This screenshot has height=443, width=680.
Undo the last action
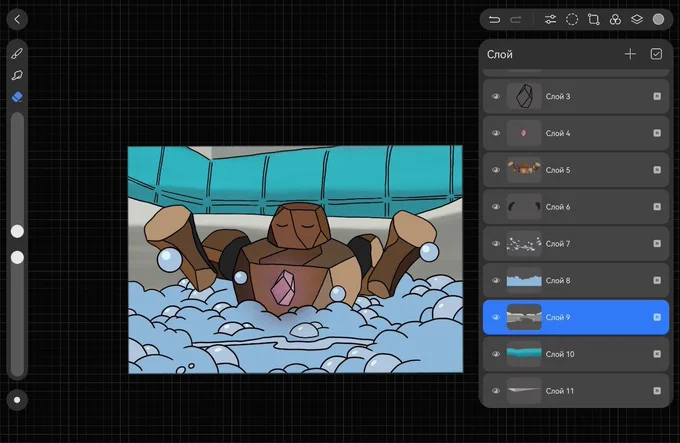pyautogui.click(x=494, y=20)
